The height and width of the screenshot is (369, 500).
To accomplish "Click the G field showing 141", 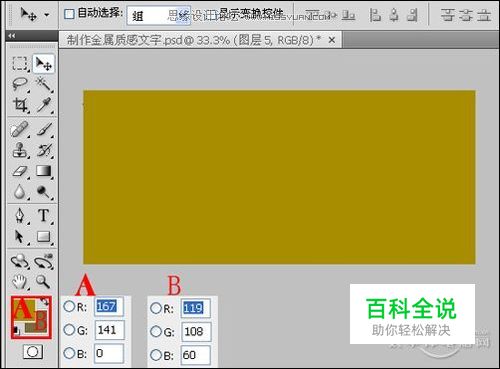I will pyautogui.click(x=109, y=330).
